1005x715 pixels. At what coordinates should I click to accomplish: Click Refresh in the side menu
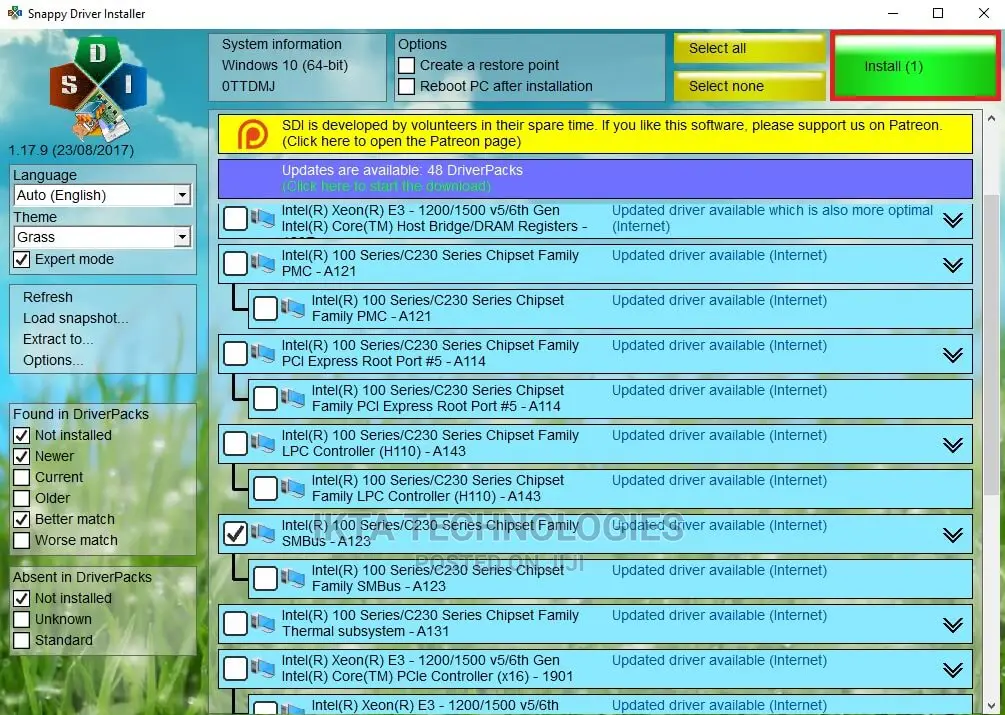tap(48, 297)
